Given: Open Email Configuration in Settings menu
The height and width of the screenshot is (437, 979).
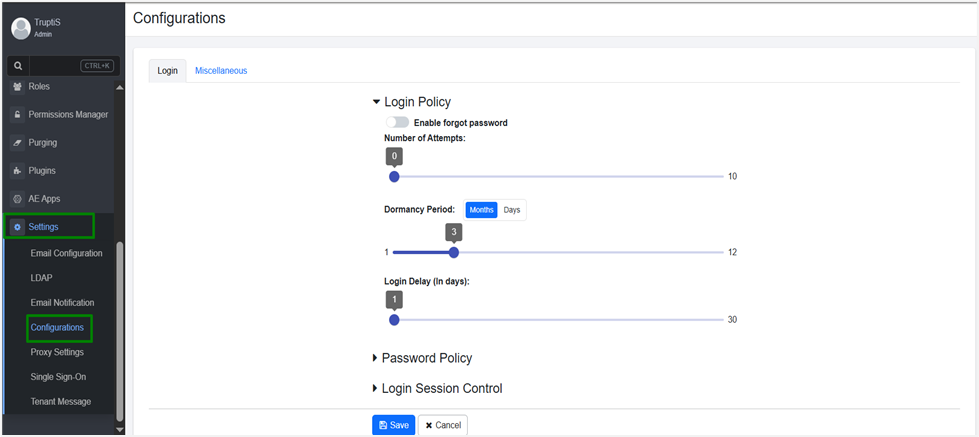Looking at the screenshot, I should tap(66, 254).
